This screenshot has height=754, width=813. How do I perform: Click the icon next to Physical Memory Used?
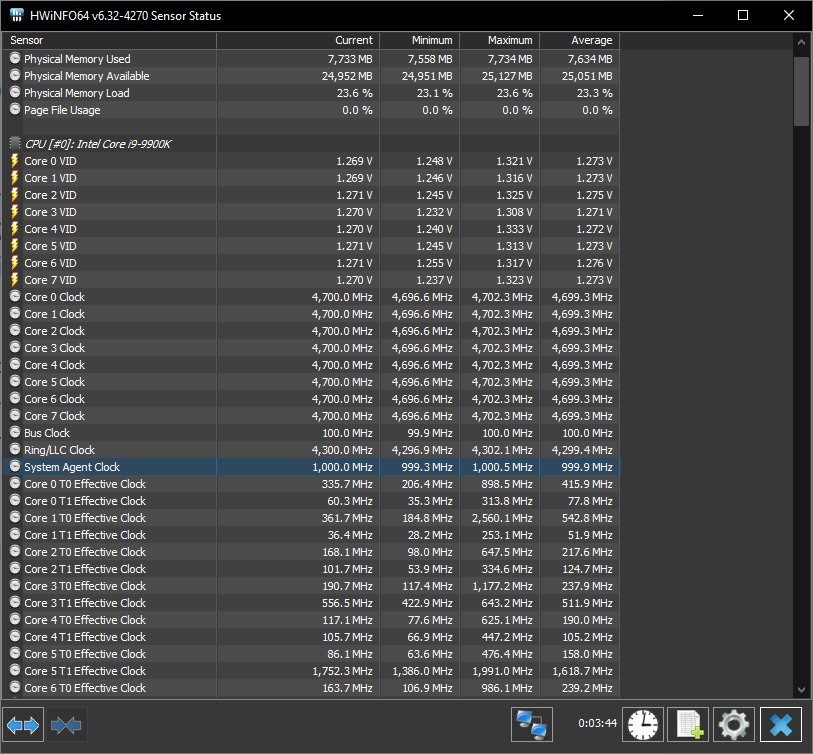pos(15,58)
